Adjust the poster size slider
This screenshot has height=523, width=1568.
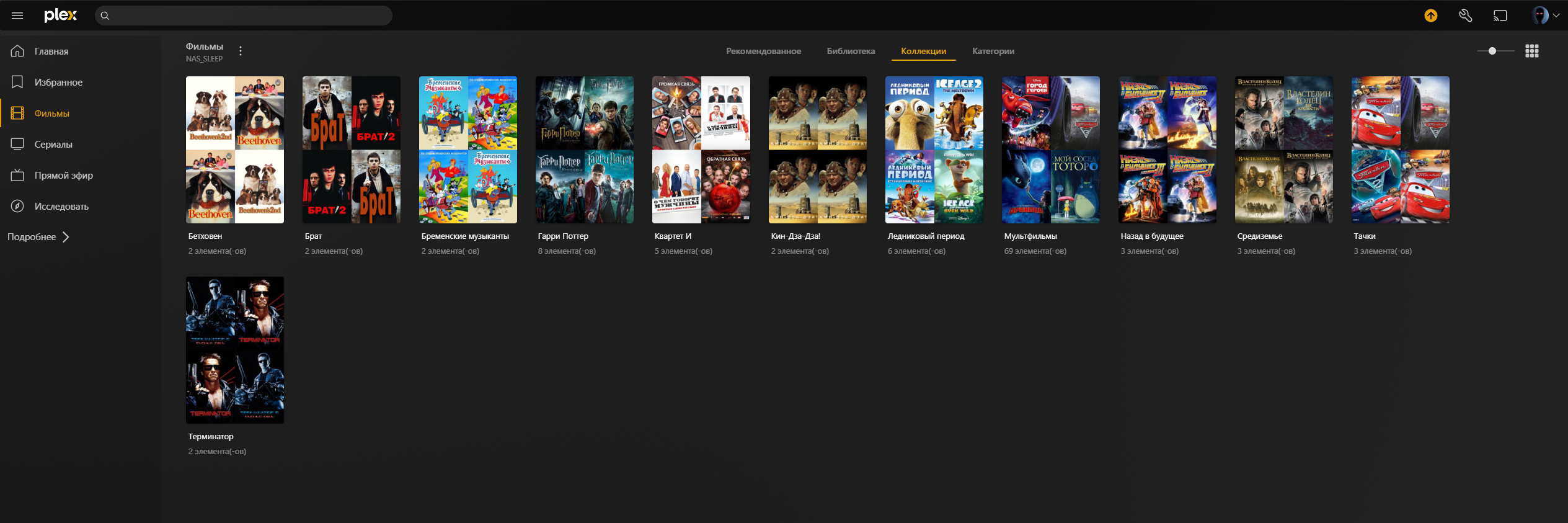pos(1495,51)
